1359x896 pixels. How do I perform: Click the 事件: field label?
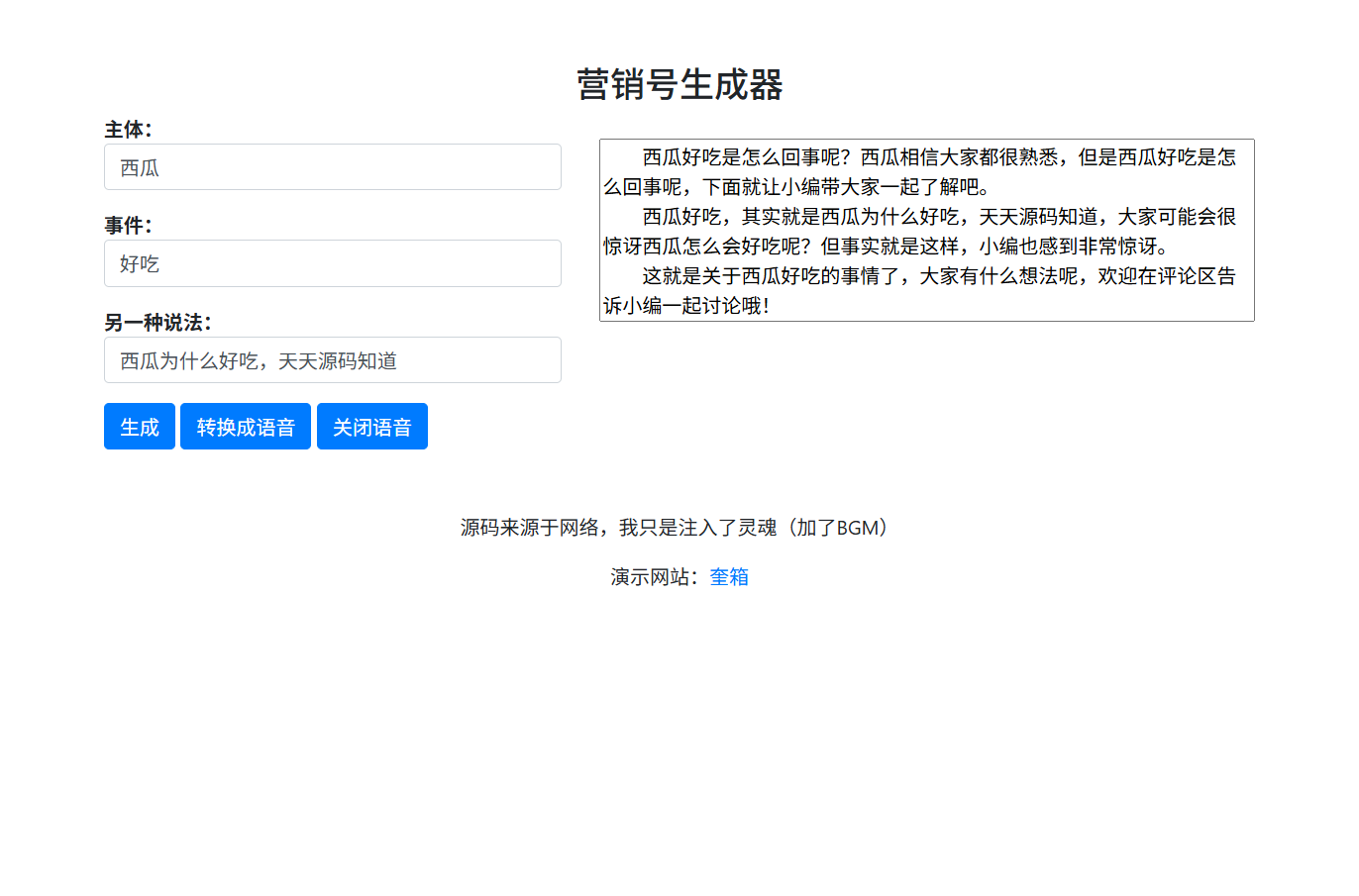click(125, 225)
